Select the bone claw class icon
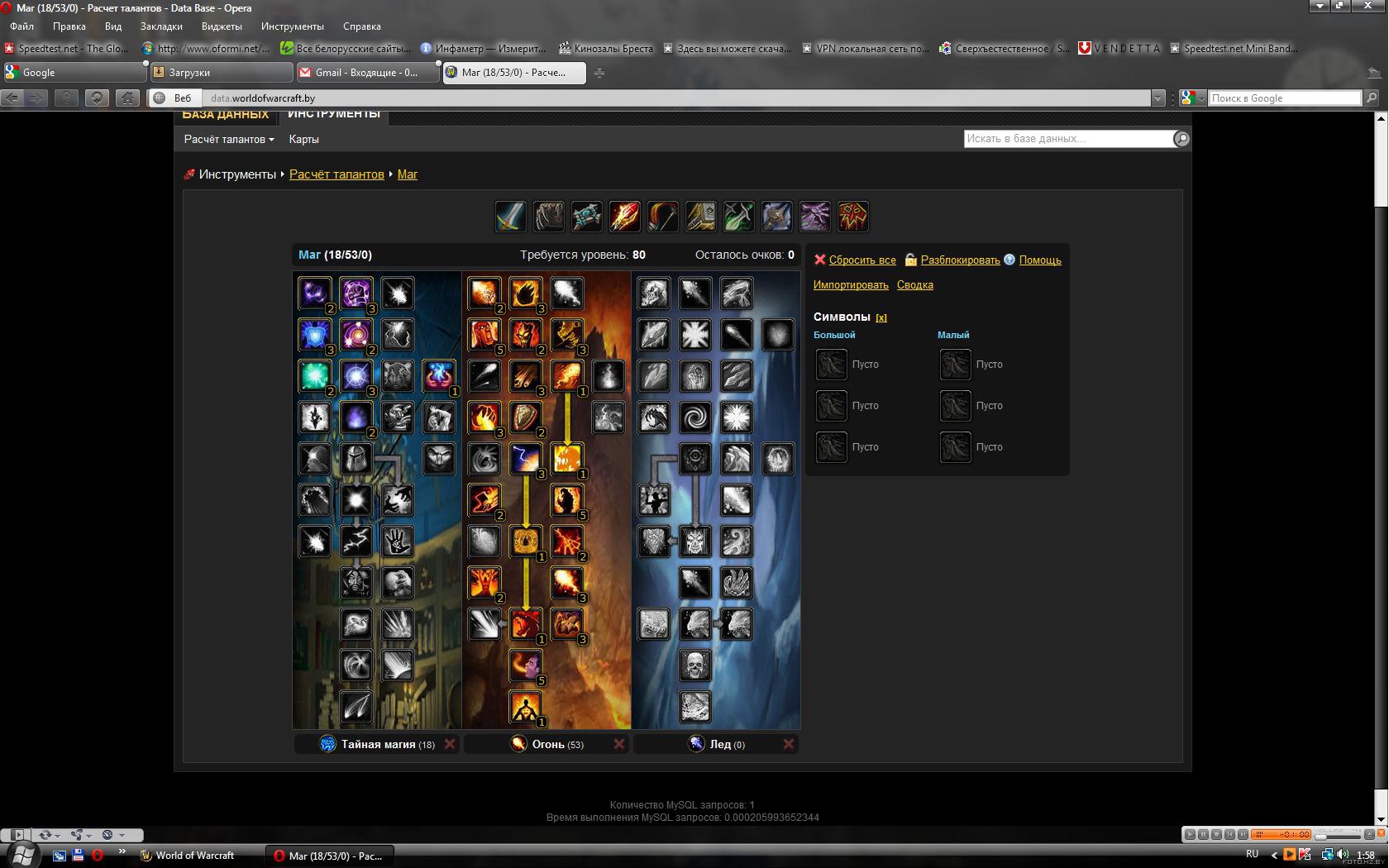The width and height of the screenshot is (1389, 868). coord(549,217)
